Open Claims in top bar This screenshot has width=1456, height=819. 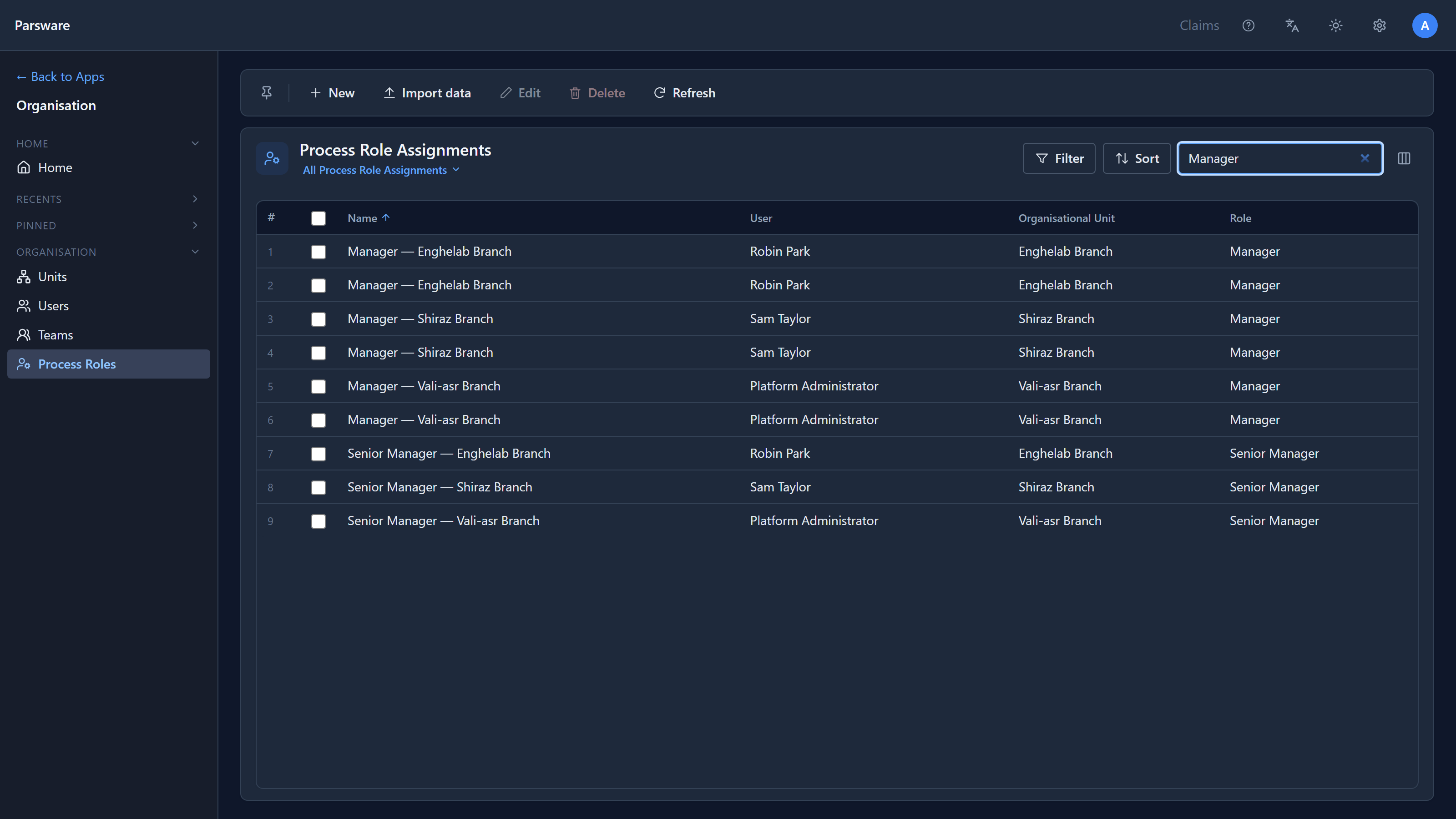click(1199, 25)
